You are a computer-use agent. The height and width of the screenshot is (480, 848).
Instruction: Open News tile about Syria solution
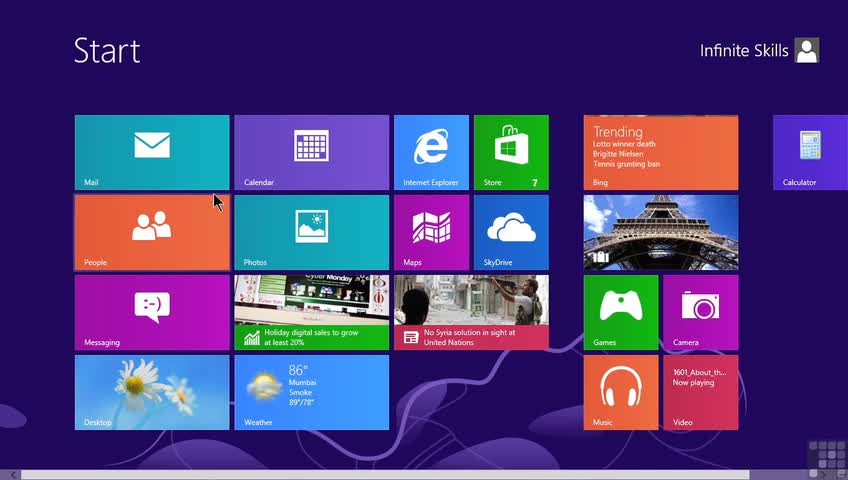click(x=471, y=312)
